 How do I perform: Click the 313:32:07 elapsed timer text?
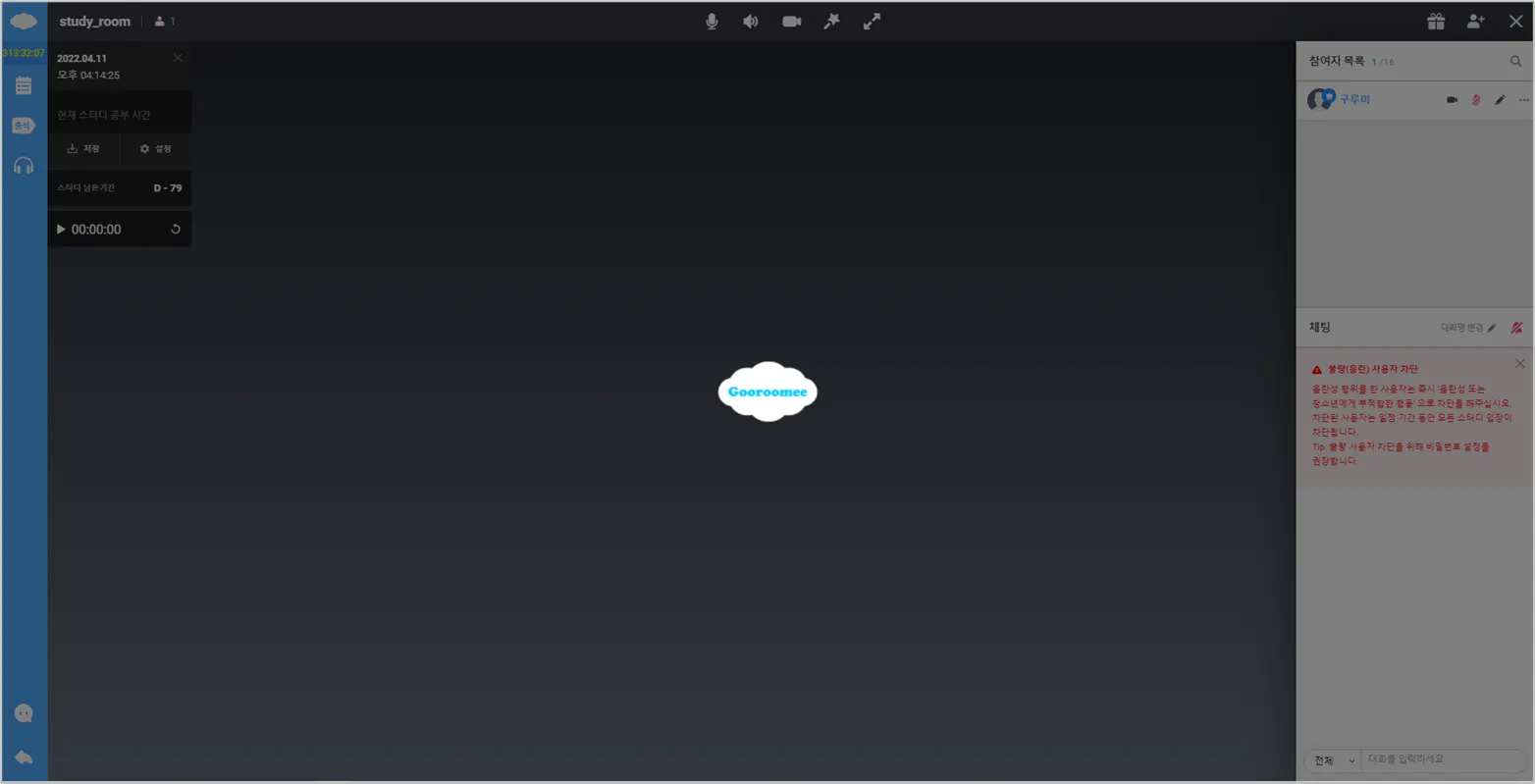coord(24,53)
